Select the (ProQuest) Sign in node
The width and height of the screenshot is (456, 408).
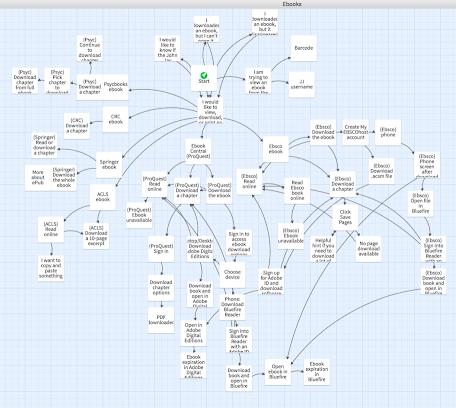(161, 249)
